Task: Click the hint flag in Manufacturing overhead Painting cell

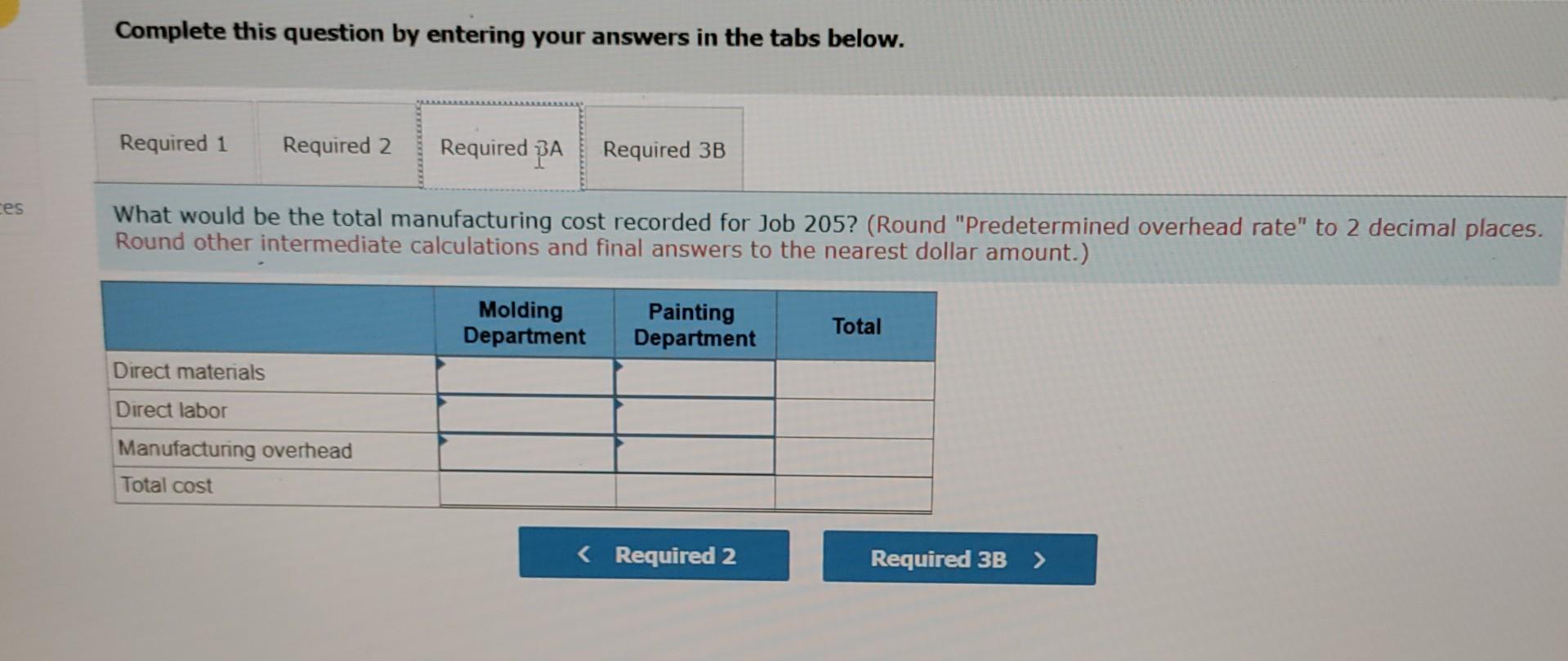Action: (619, 441)
